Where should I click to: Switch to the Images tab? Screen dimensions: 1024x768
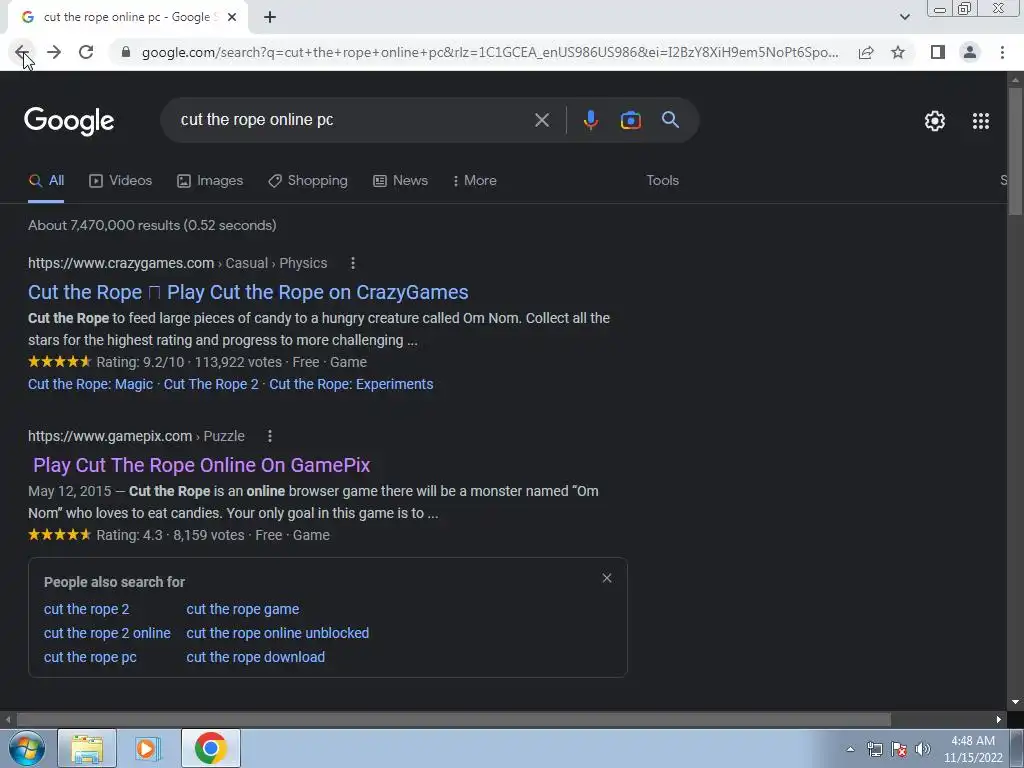pos(210,180)
